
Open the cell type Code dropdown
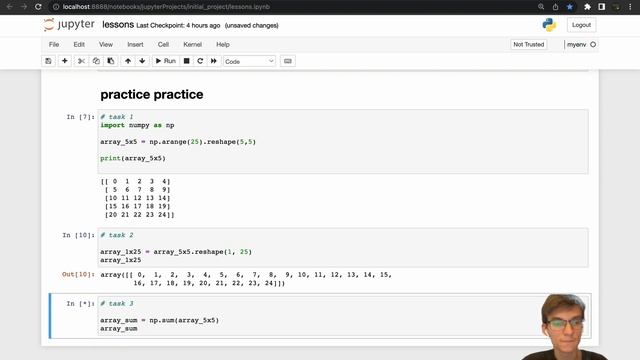tap(249, 61)
